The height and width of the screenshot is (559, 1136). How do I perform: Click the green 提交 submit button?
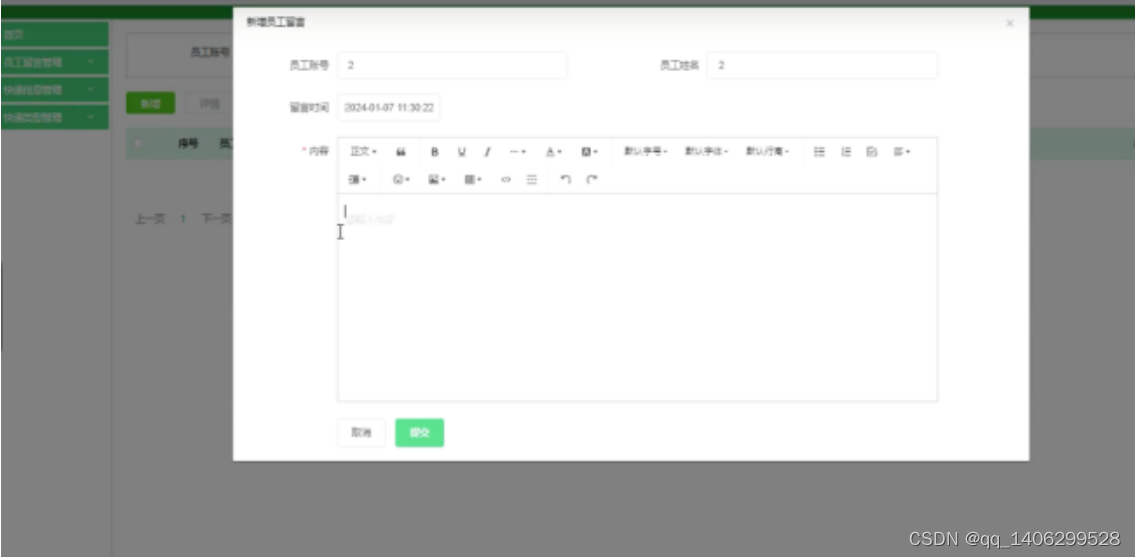tap(419, 433)
